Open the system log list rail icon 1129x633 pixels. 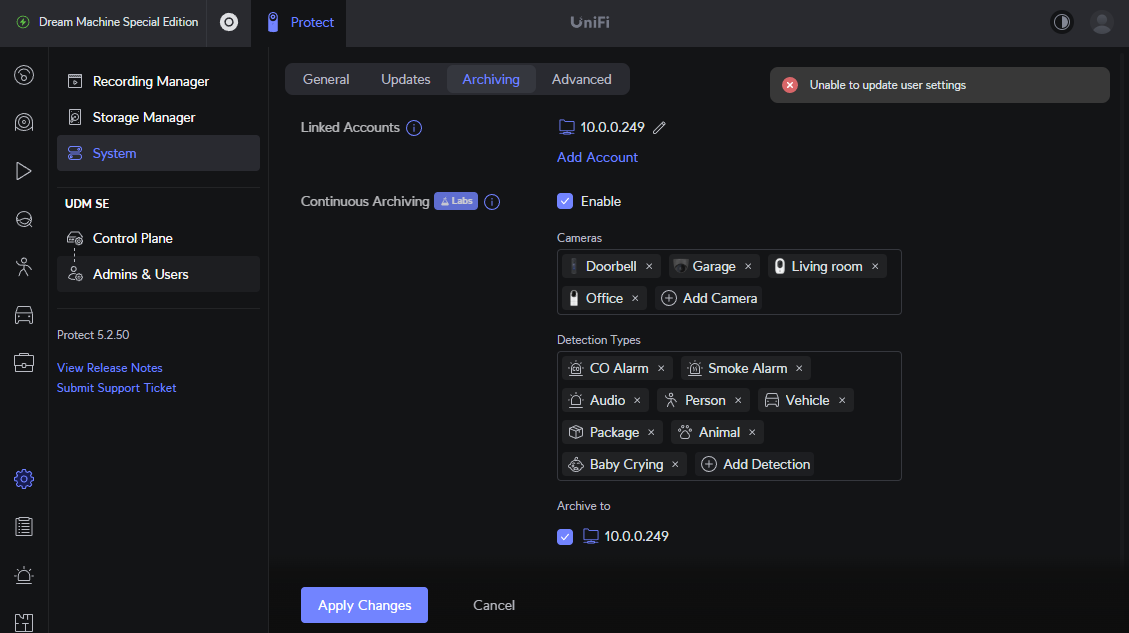tap(24, 527)
